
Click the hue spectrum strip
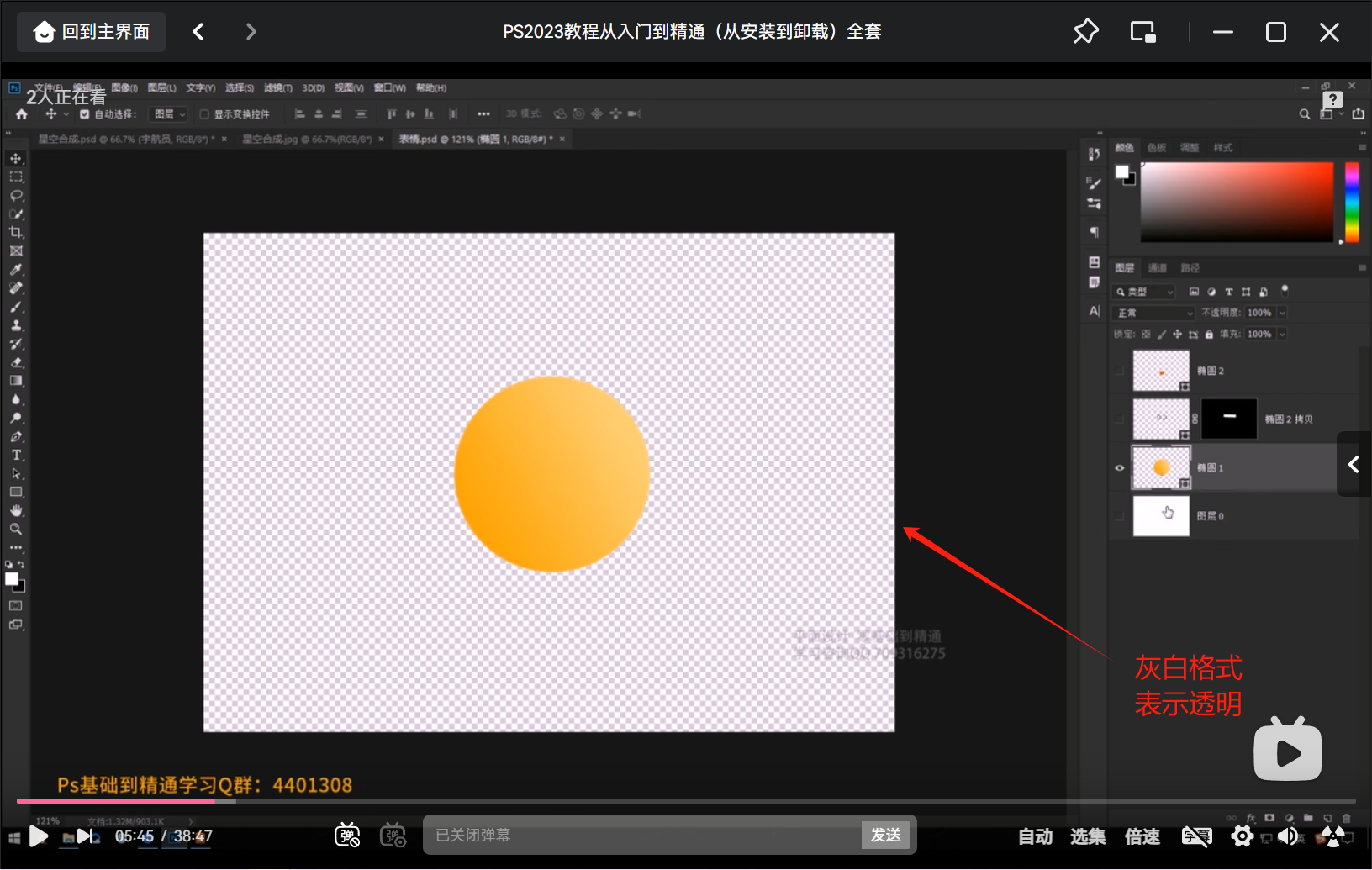[x=1352, y=203]
